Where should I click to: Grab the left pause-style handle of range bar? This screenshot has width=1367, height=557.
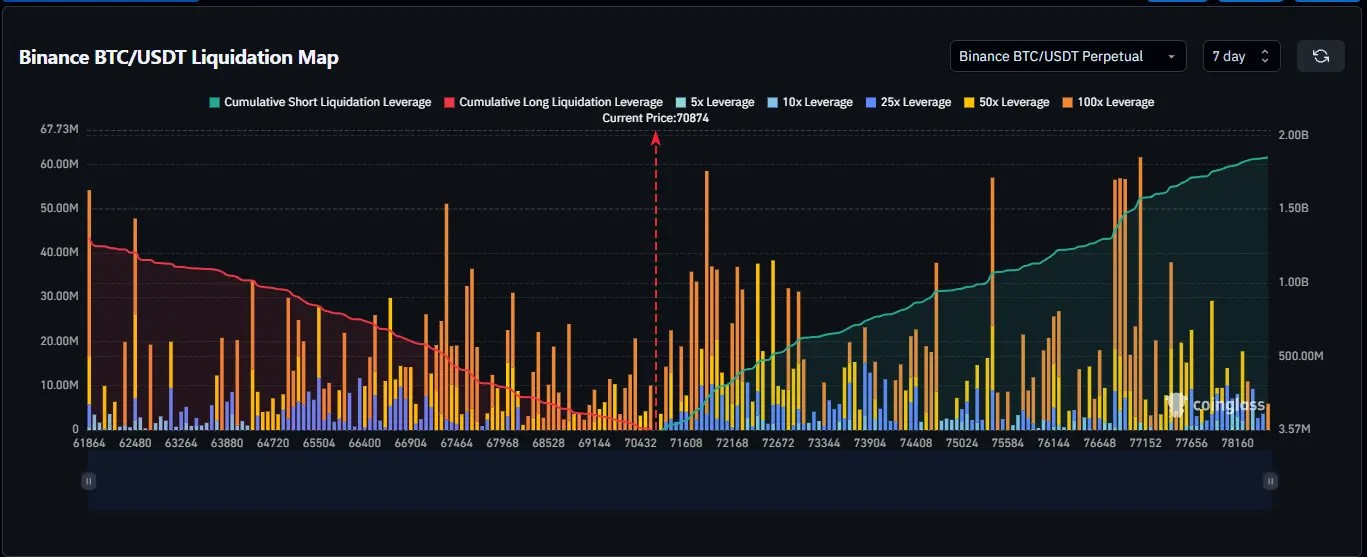[x=88, y=481]
